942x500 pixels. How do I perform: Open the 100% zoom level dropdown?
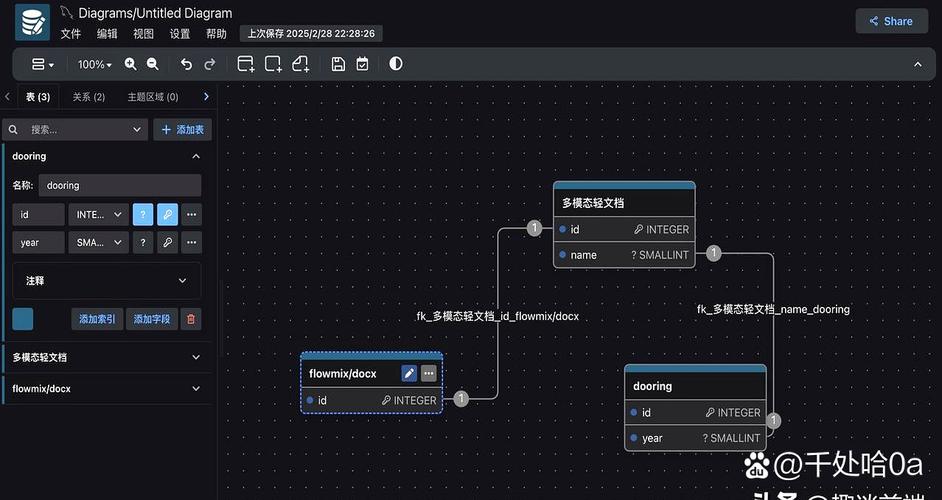(95, 64)
